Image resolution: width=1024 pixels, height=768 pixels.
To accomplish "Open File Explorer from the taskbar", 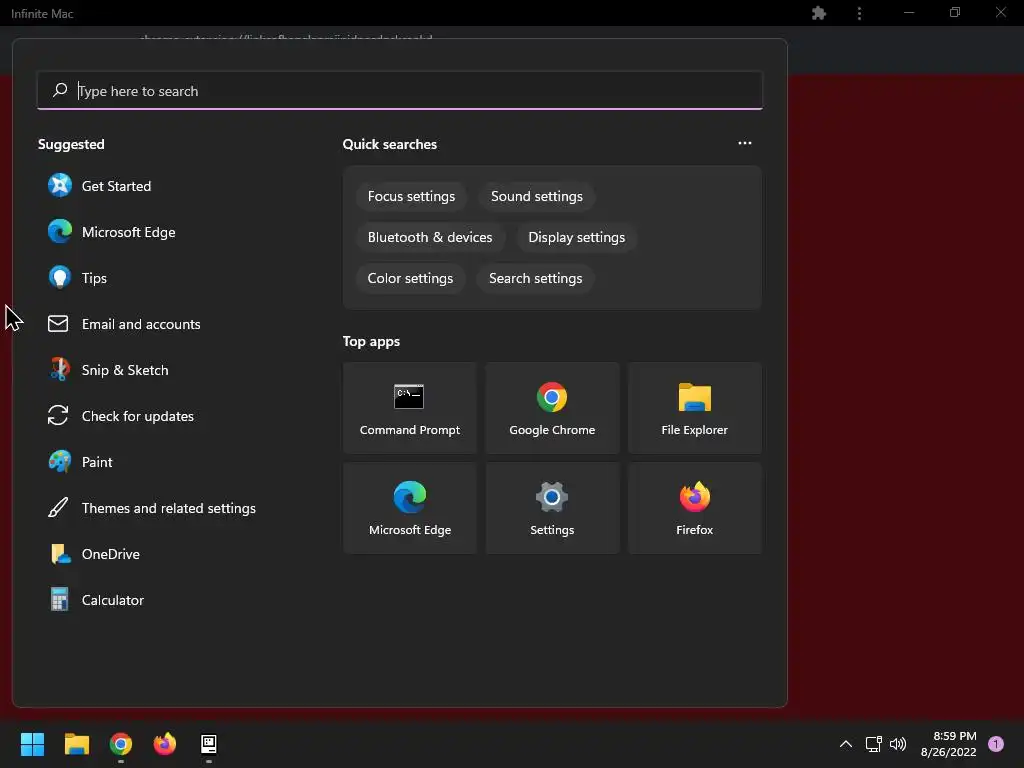I will tap(76, 744).
